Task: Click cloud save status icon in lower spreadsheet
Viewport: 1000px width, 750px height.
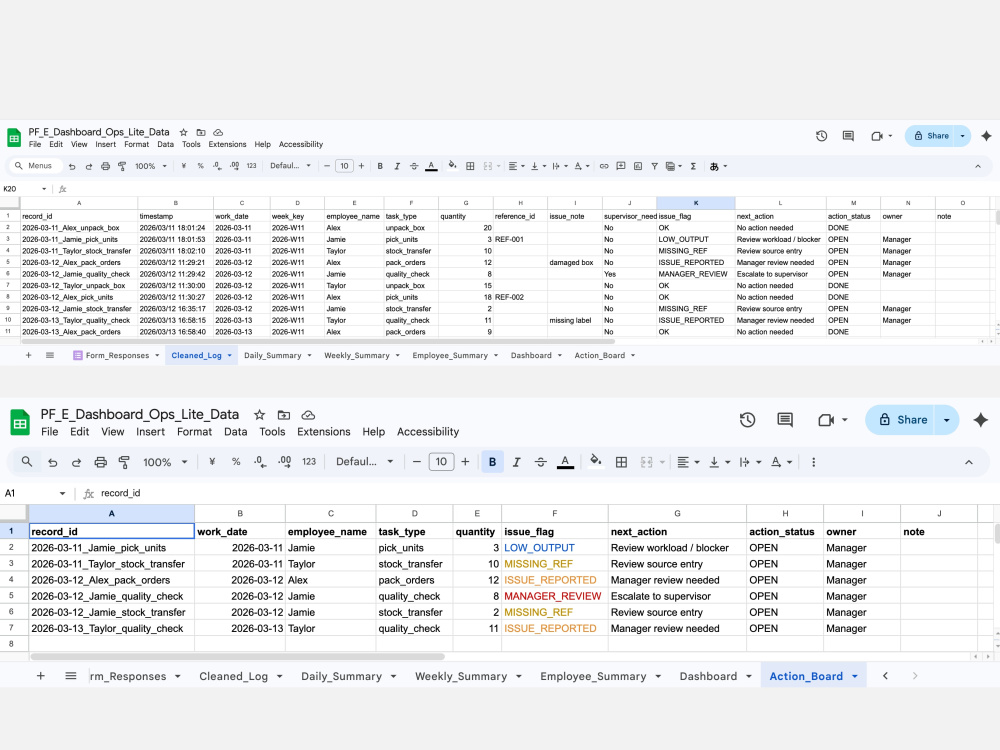Action: [308, 415]
